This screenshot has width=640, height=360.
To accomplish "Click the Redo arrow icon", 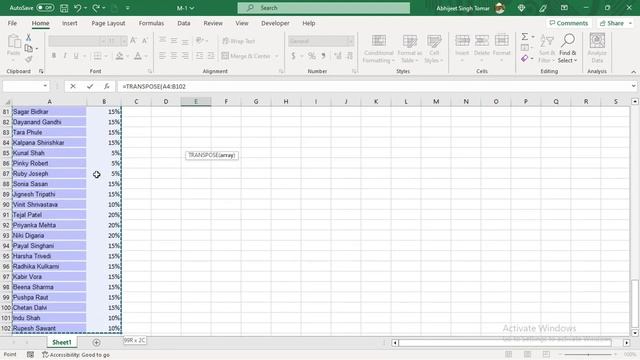I will pyautogui.click(x=96, y=8).
